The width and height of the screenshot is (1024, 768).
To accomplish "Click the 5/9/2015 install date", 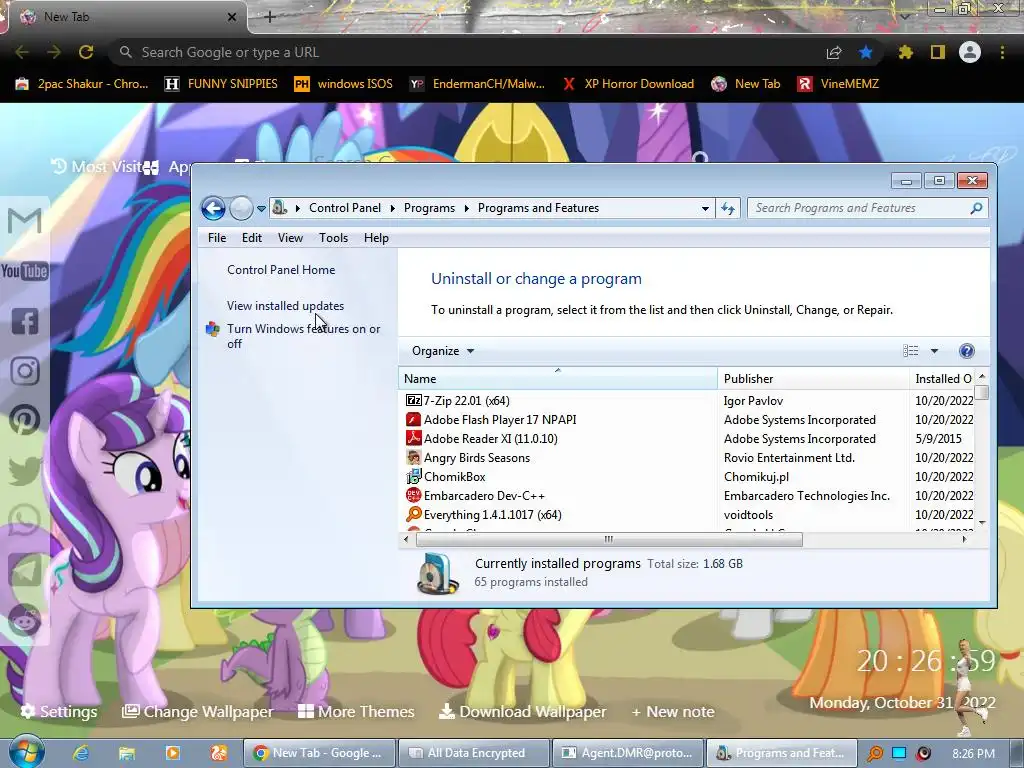I will click(x=938, y=439).
